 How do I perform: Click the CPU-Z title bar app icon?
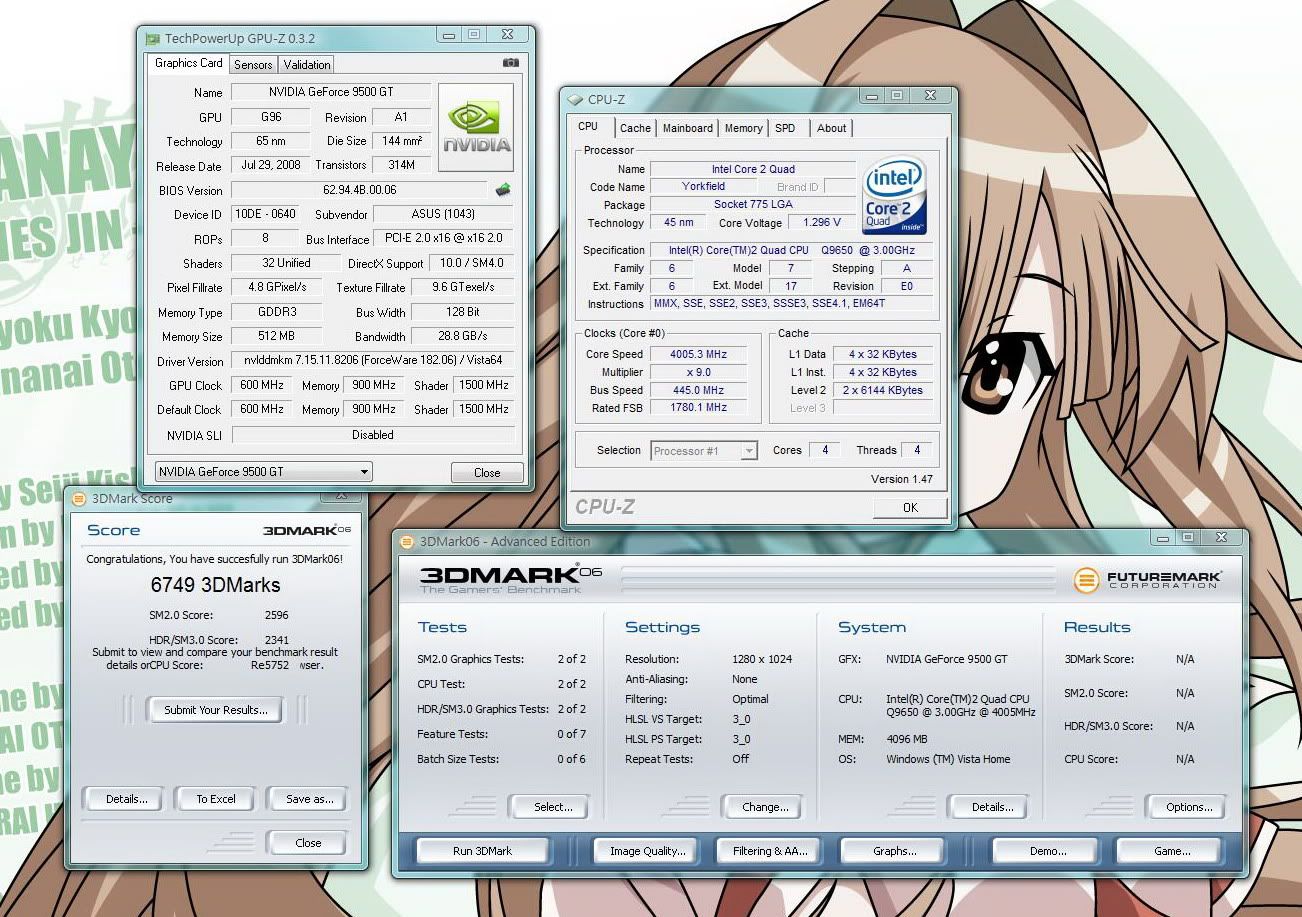pos(574,100)
